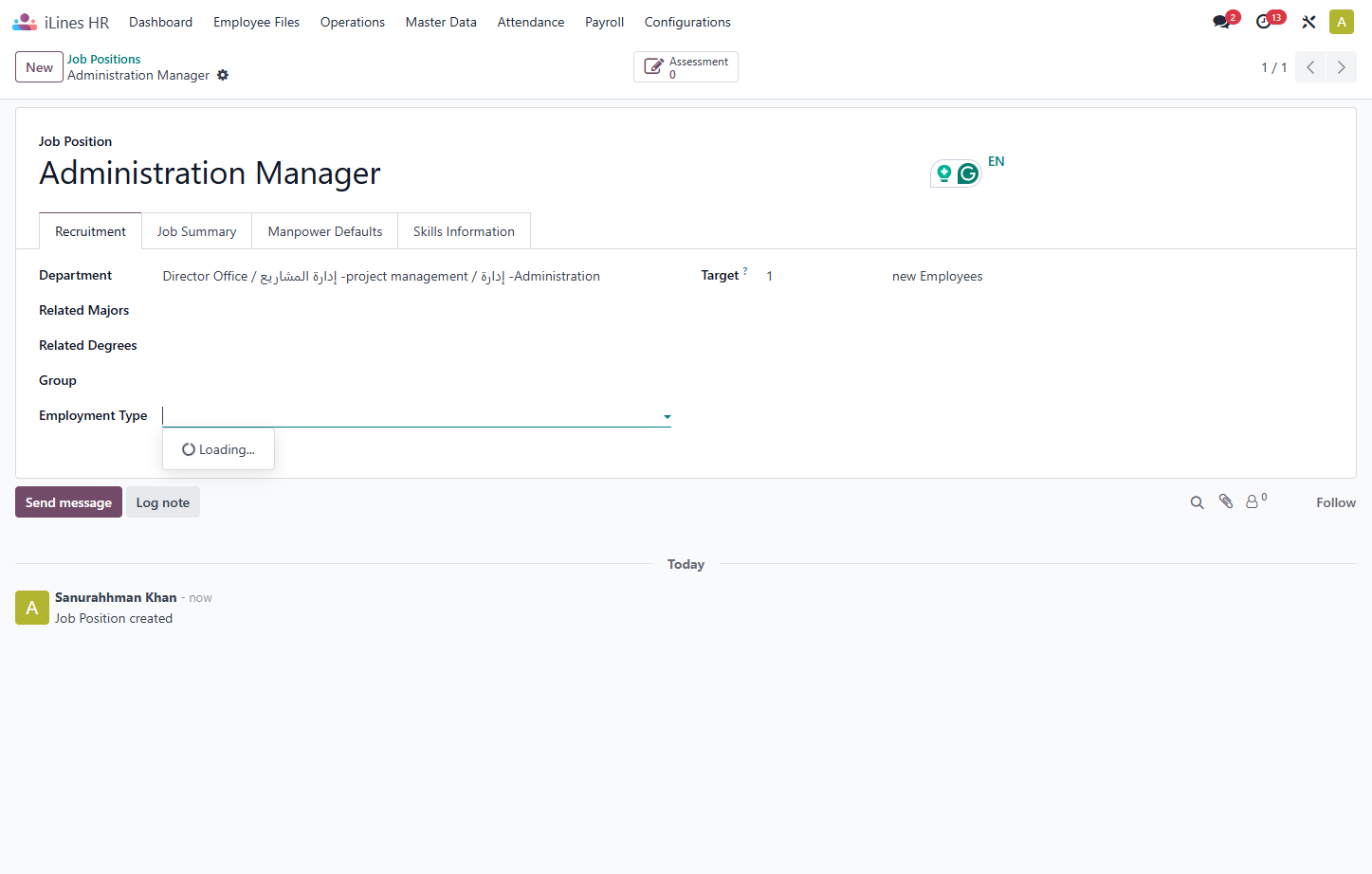Open the activities clock icon
The height and width of the screenshot is (874, 1372).
[1264, 22]
